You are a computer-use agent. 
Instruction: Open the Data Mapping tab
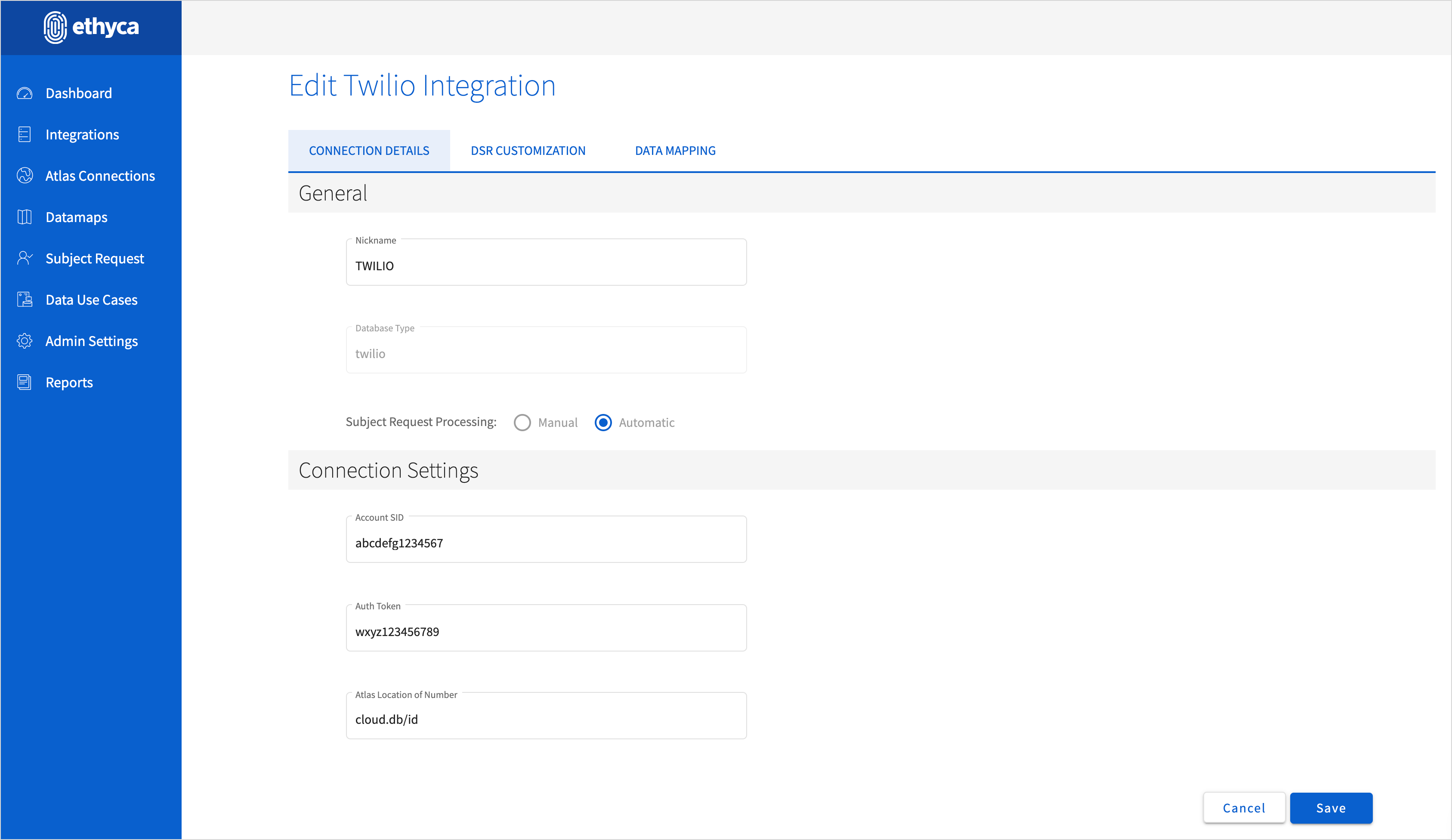[x=675, y=151]
